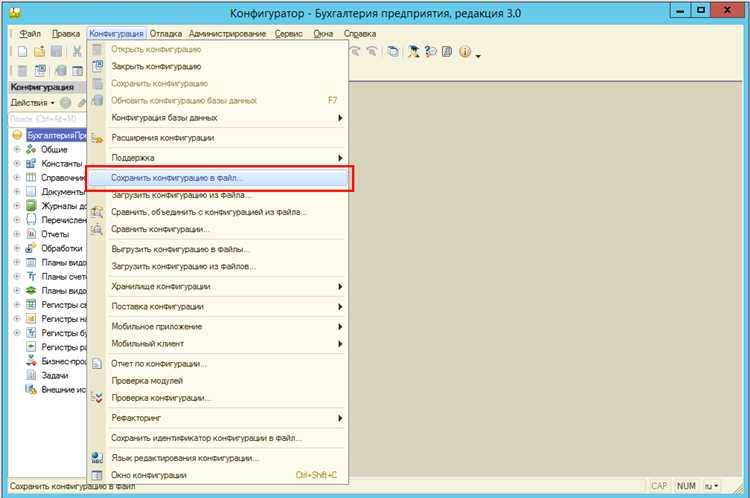Screen dimensions: 750x498
Task: Click the info "i" toolbar icon
Action: pyautogui.click(x=465, y=52)
